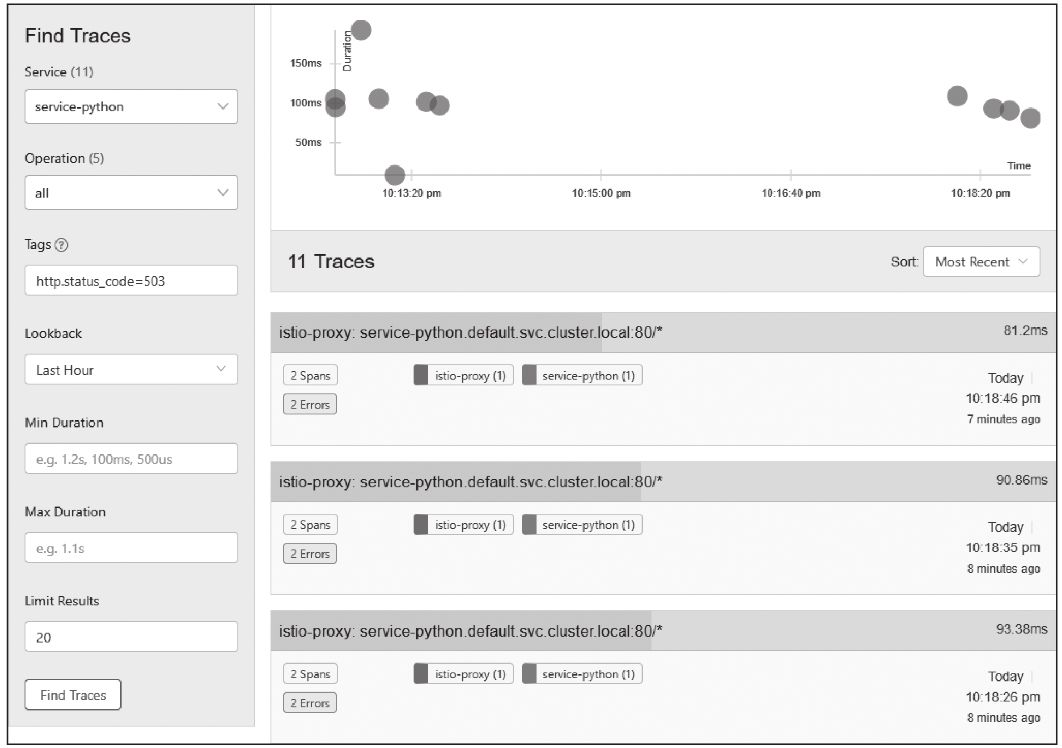Click the istio-proxy service tag in the 81.2ms trace
The width and height of the screenshot is (1062, 748).
(x=463, y=375)
